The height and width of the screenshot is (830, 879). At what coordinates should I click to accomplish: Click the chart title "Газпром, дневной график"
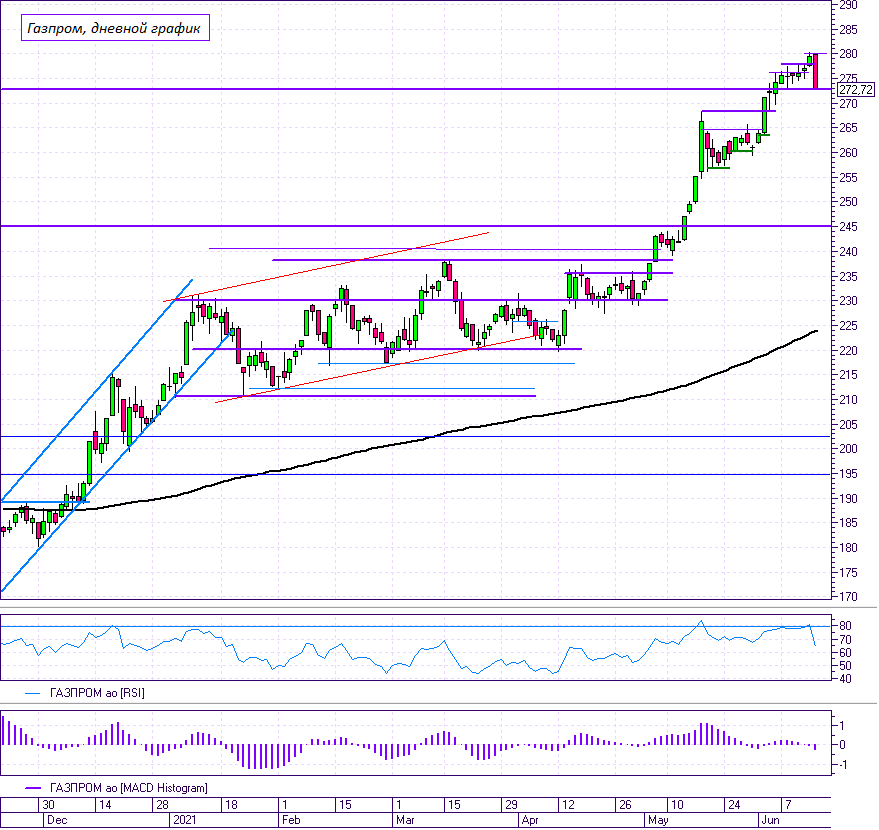coord(115,28)
